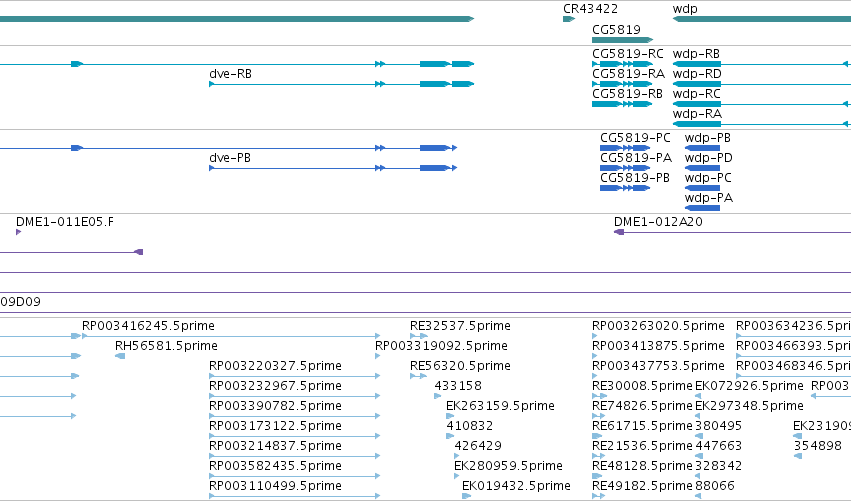Screen dimensions: 851x501
Task: Click the CR43422 teal gene arrow
Action: (x=569, y=19)
